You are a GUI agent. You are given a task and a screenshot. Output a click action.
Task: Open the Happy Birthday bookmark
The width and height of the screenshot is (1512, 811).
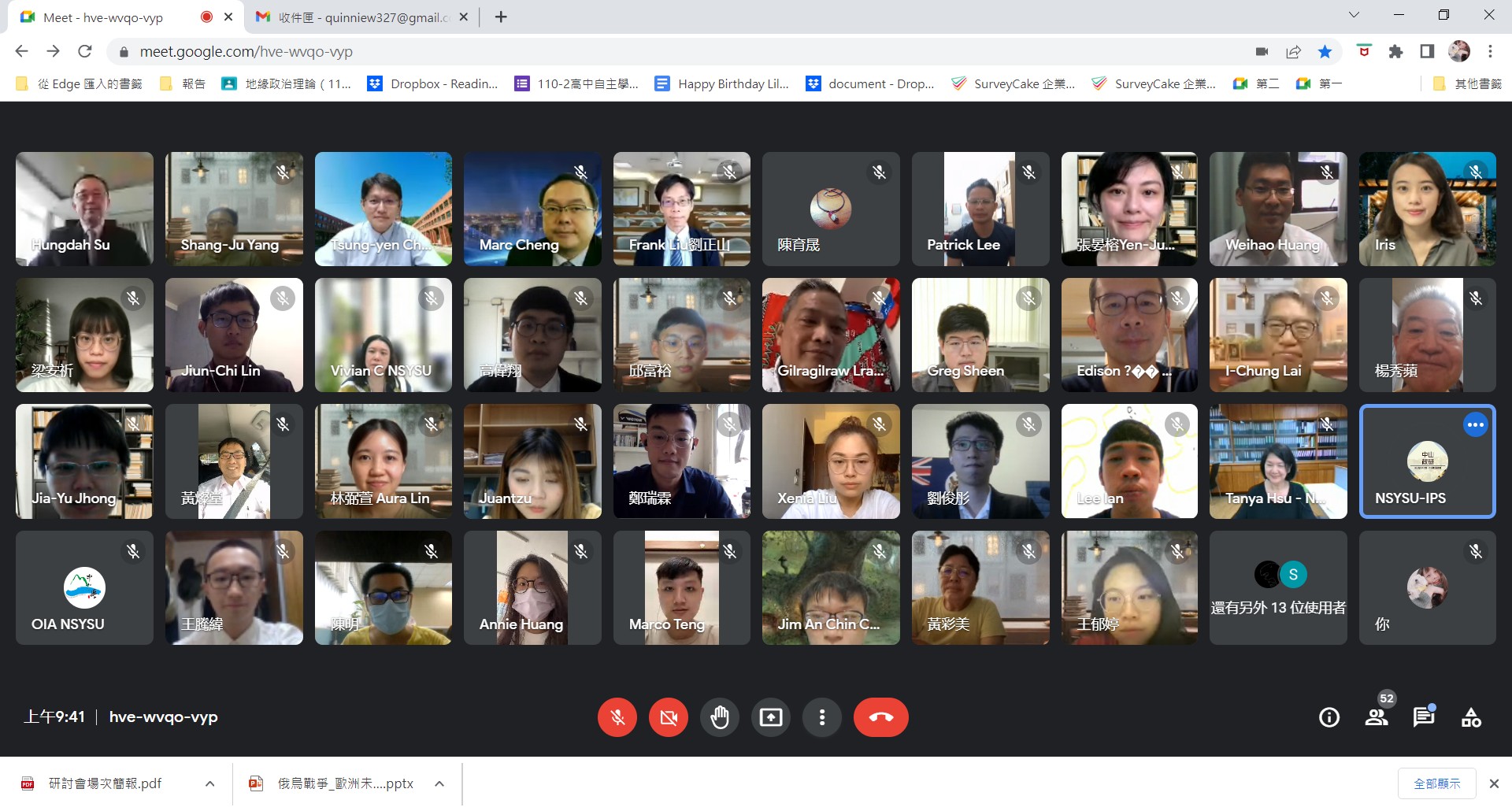(723, 83)
